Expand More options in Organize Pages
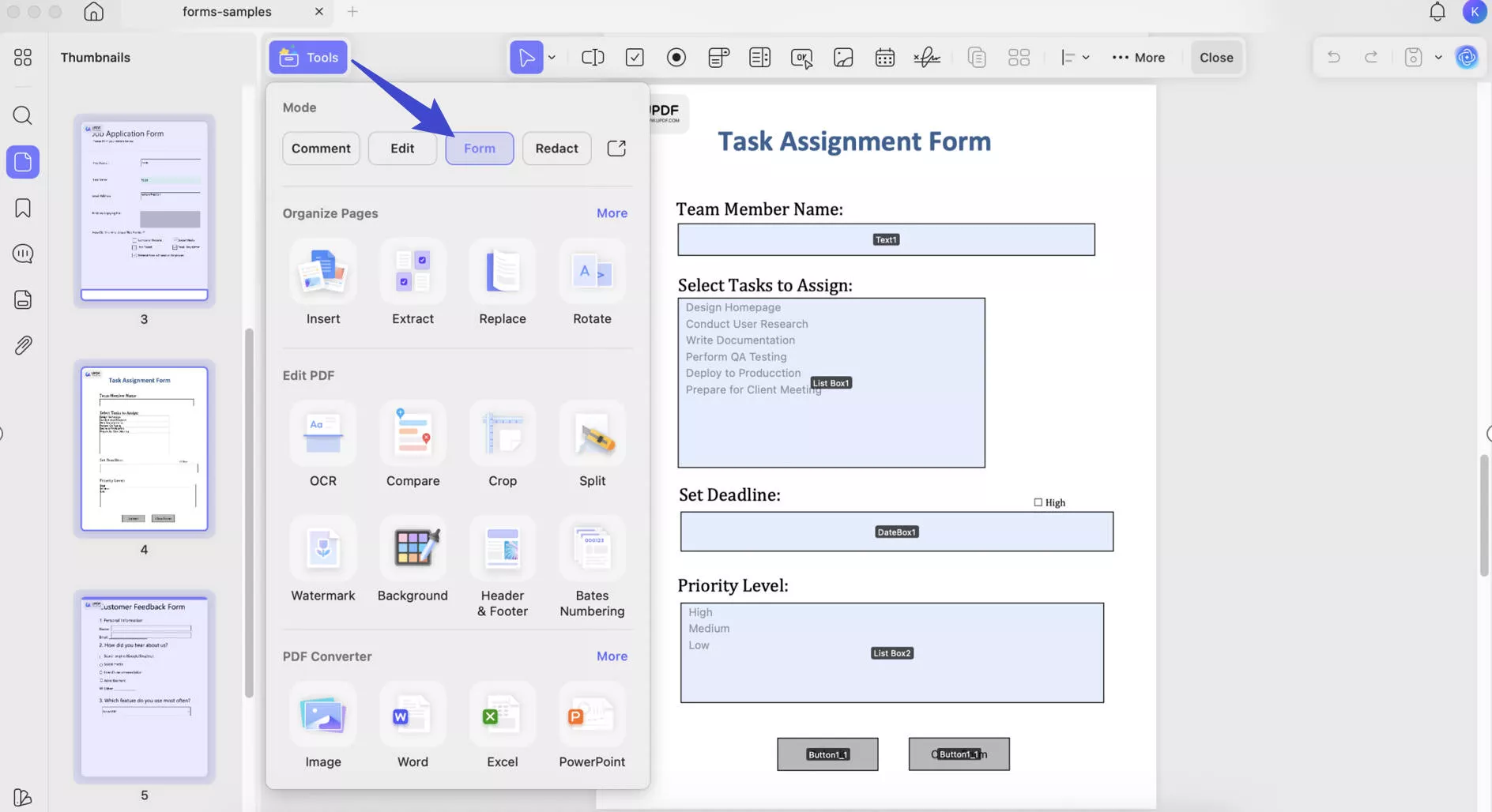Viewport: 1492px width, 812px height. 612,212
